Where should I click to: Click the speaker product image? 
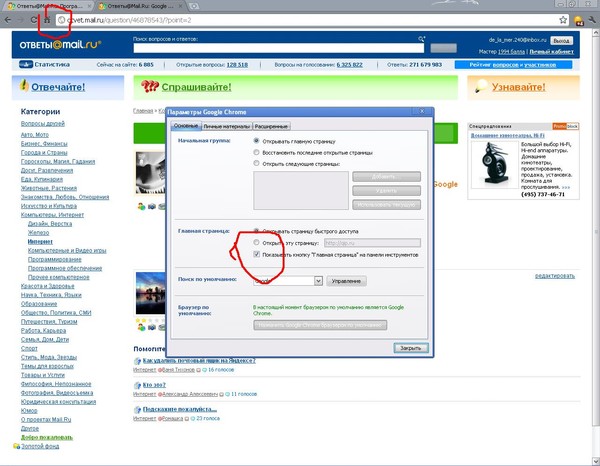pyautogui.click(x=494, y=165)
